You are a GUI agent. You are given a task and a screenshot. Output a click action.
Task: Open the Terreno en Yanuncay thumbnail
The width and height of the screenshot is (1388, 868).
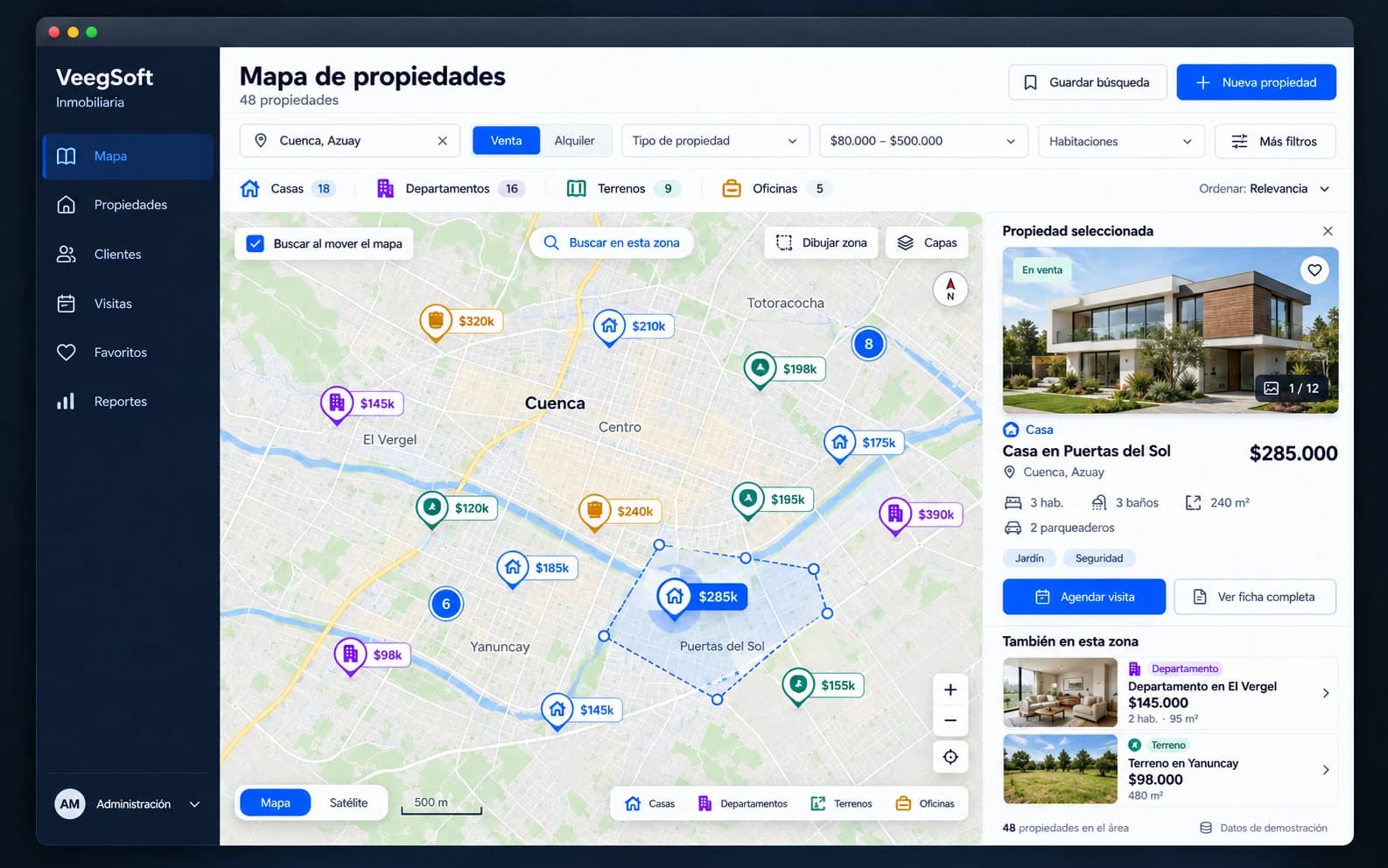[x=1060, y=769]
